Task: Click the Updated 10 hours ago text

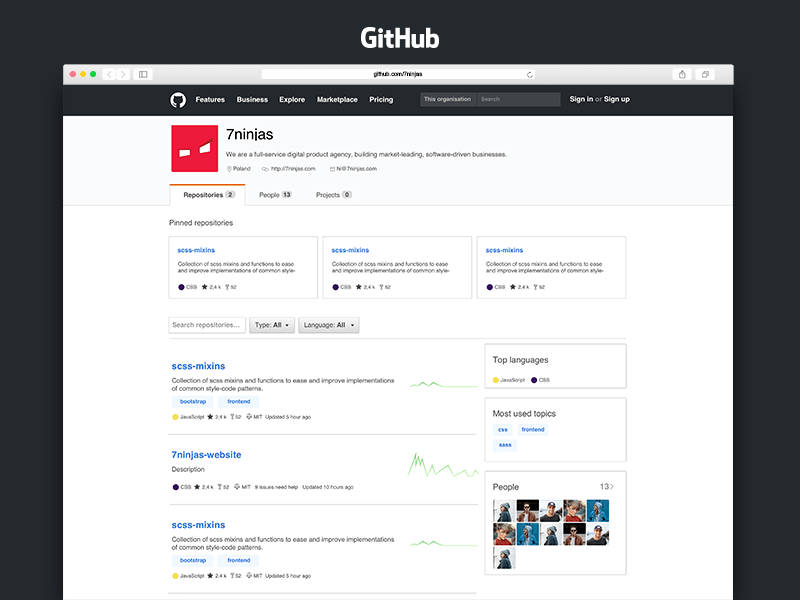Action: pos(328,487)
